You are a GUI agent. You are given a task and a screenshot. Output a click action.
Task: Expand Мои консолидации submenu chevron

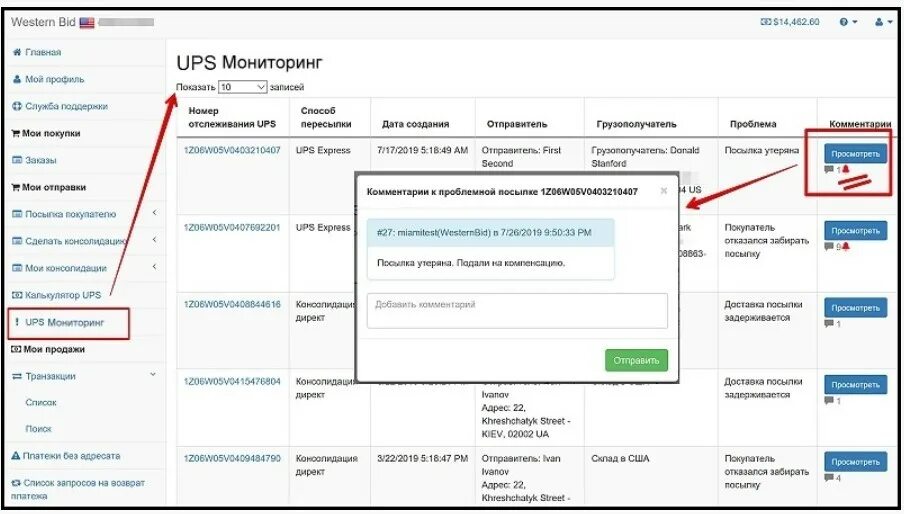point(155,267)
